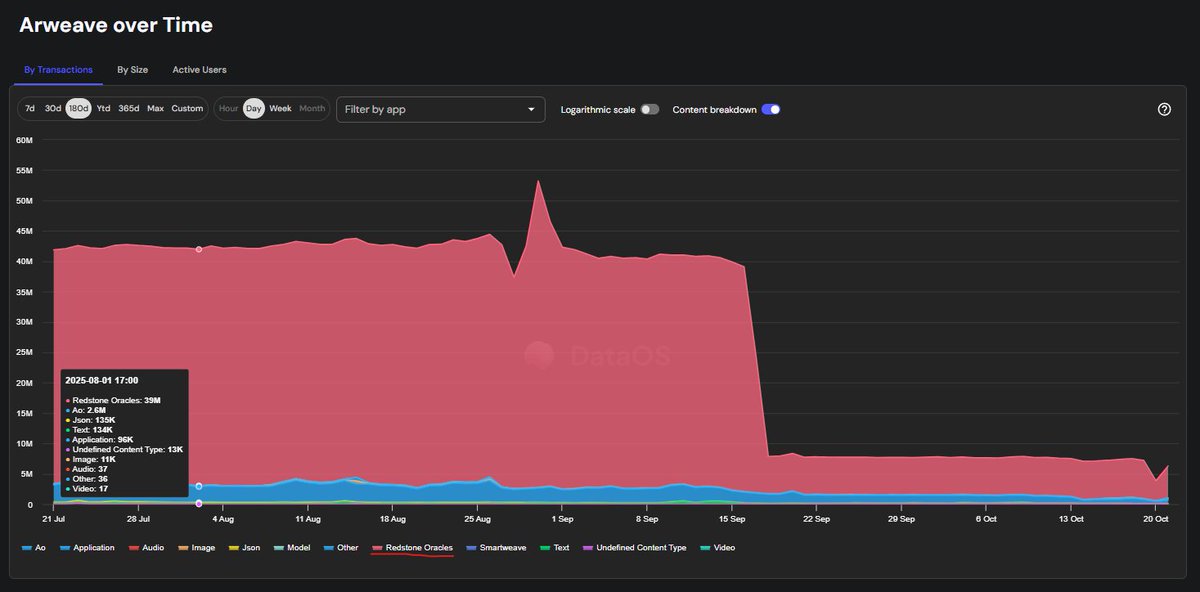Open the Active Users tab
The width and height of the screenshot is (1200, 592).
coord(199,70)
